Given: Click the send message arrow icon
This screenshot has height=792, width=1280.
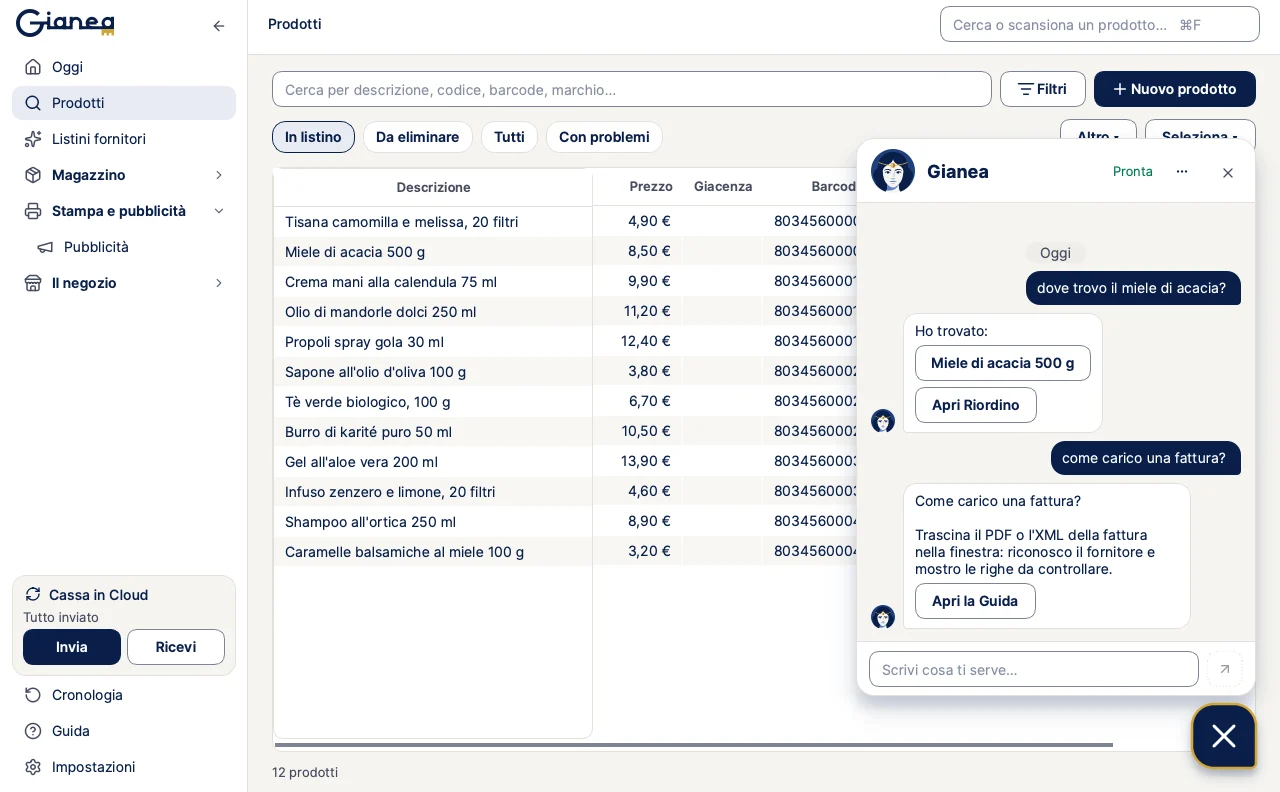Looking at the screenshot, I should (1225, 669).
